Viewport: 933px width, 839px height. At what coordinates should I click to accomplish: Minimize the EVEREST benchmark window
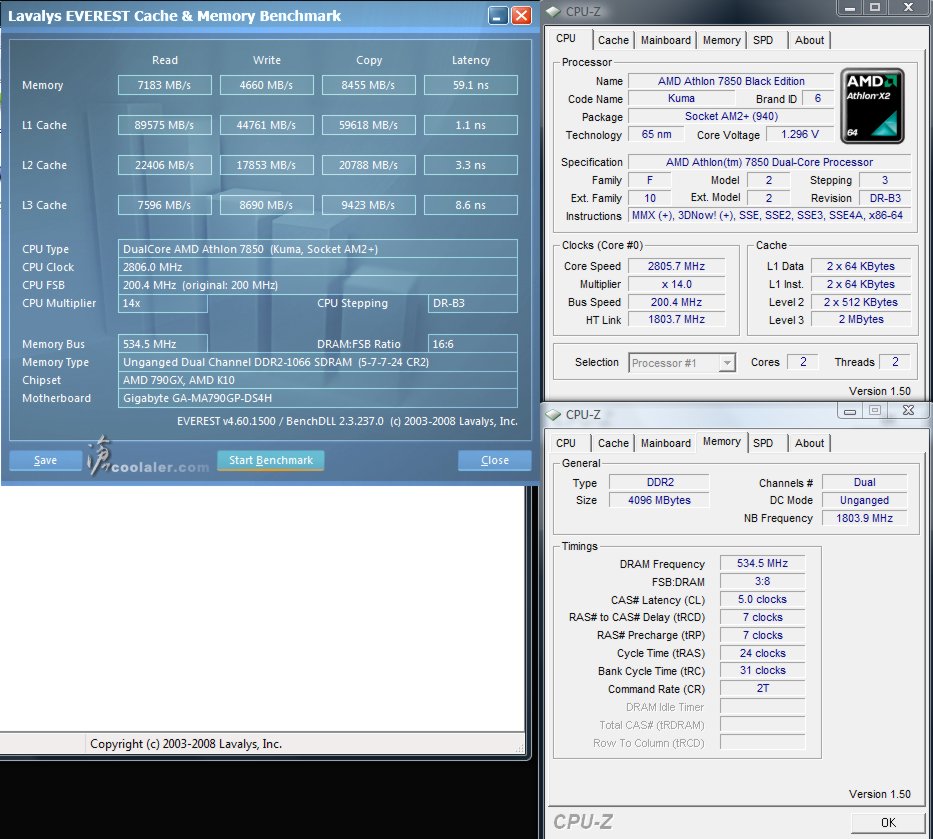(498, 15)
